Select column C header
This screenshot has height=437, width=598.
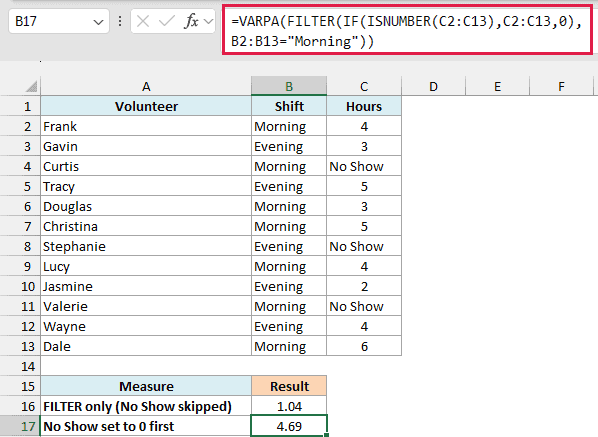click(x=364, y=87)
